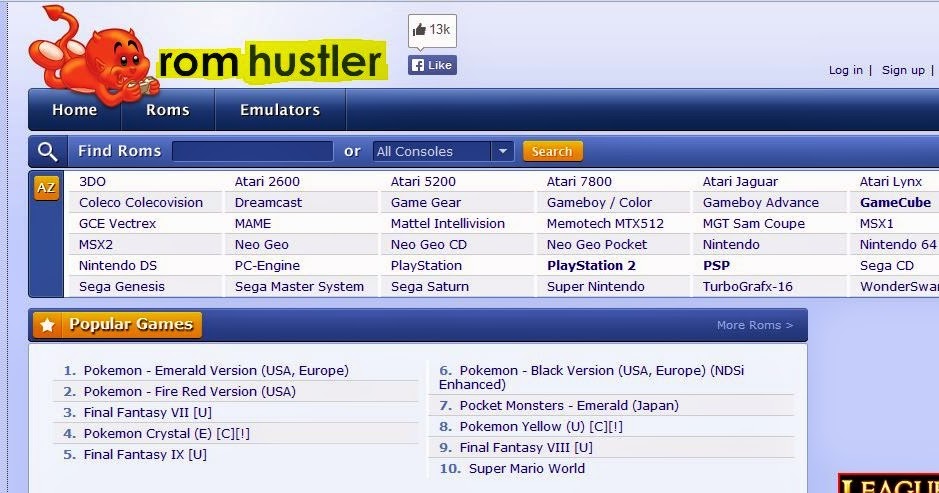Open the Roms menu tab
Image resolution: width=939 pixels, height=493 pixels.
coord(168,110)
